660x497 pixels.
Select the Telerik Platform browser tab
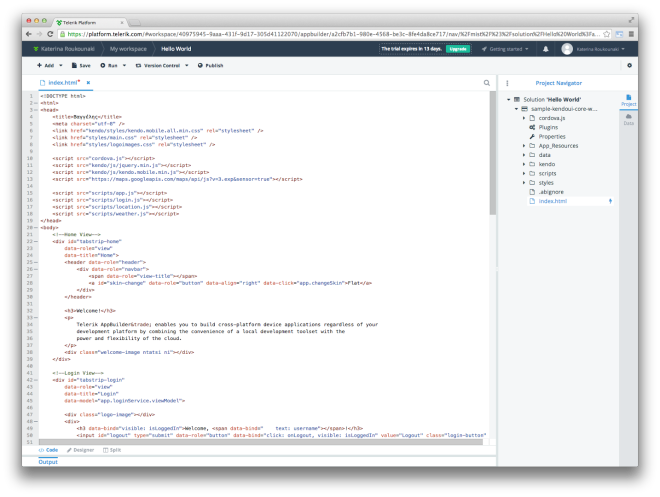coord(89,22)
